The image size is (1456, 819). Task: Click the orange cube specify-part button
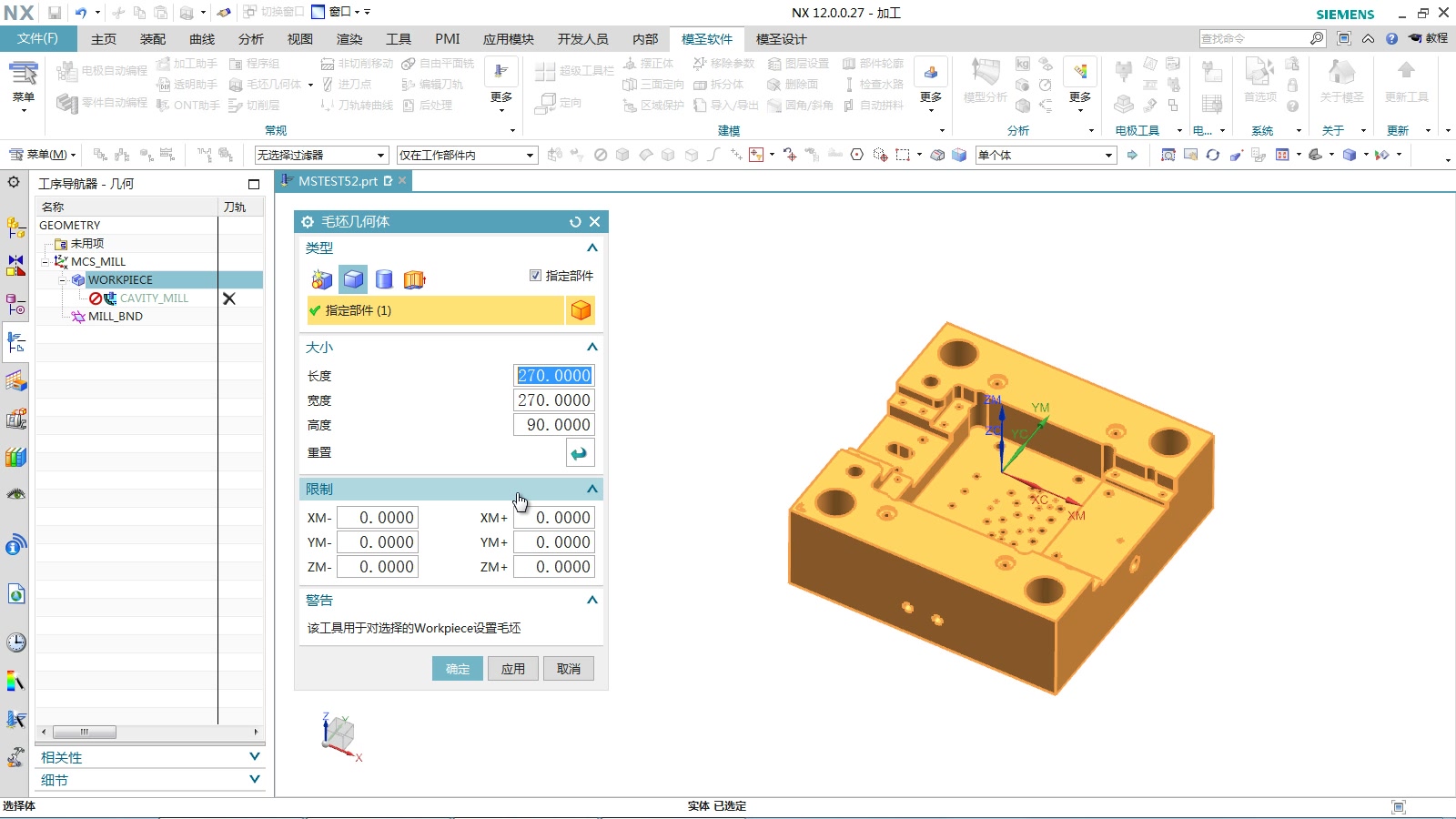point(581,310)
